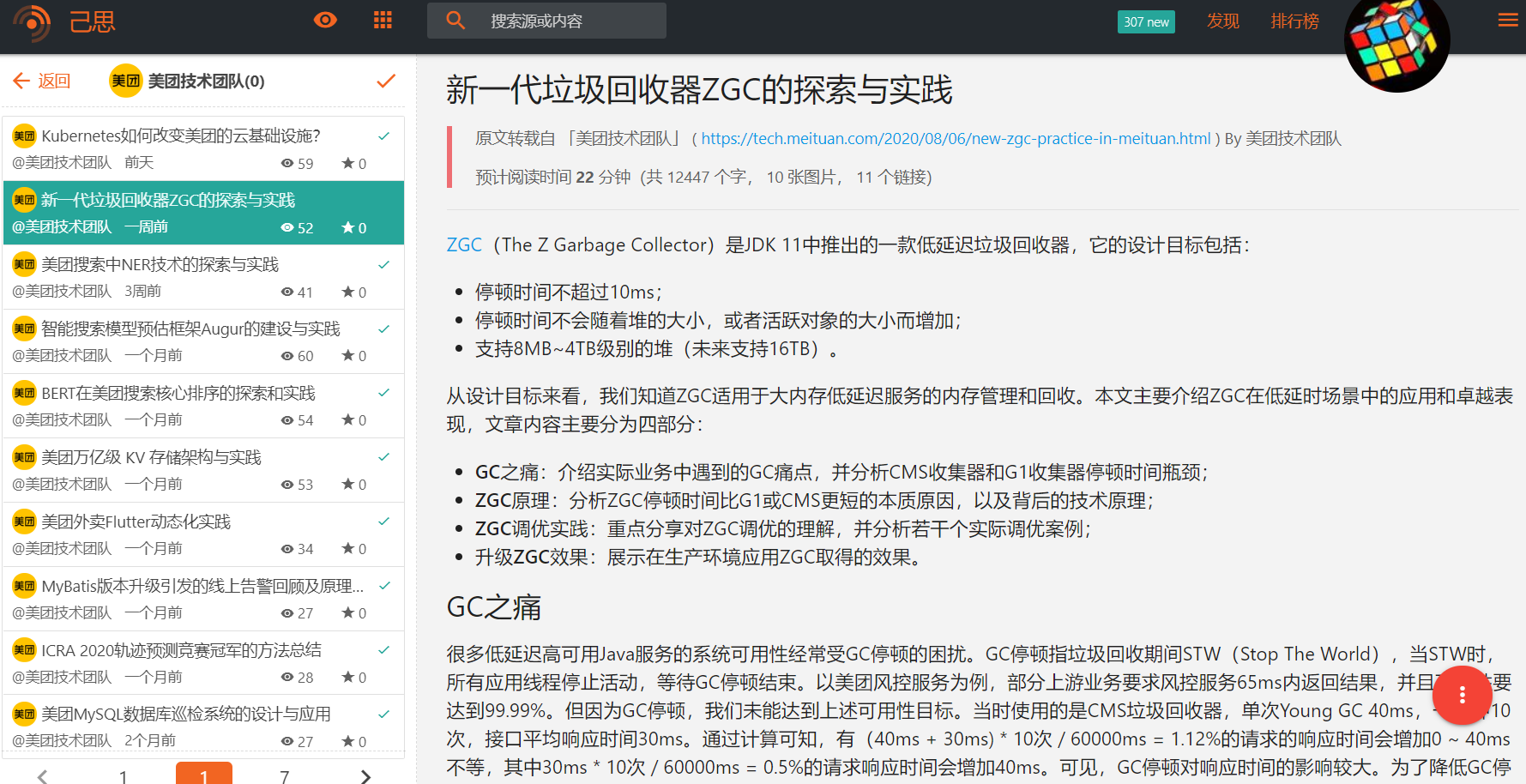Open article 美团MySQL数据库巡检系统的设计与应用

pyautogui.click(x=186, y=714)
